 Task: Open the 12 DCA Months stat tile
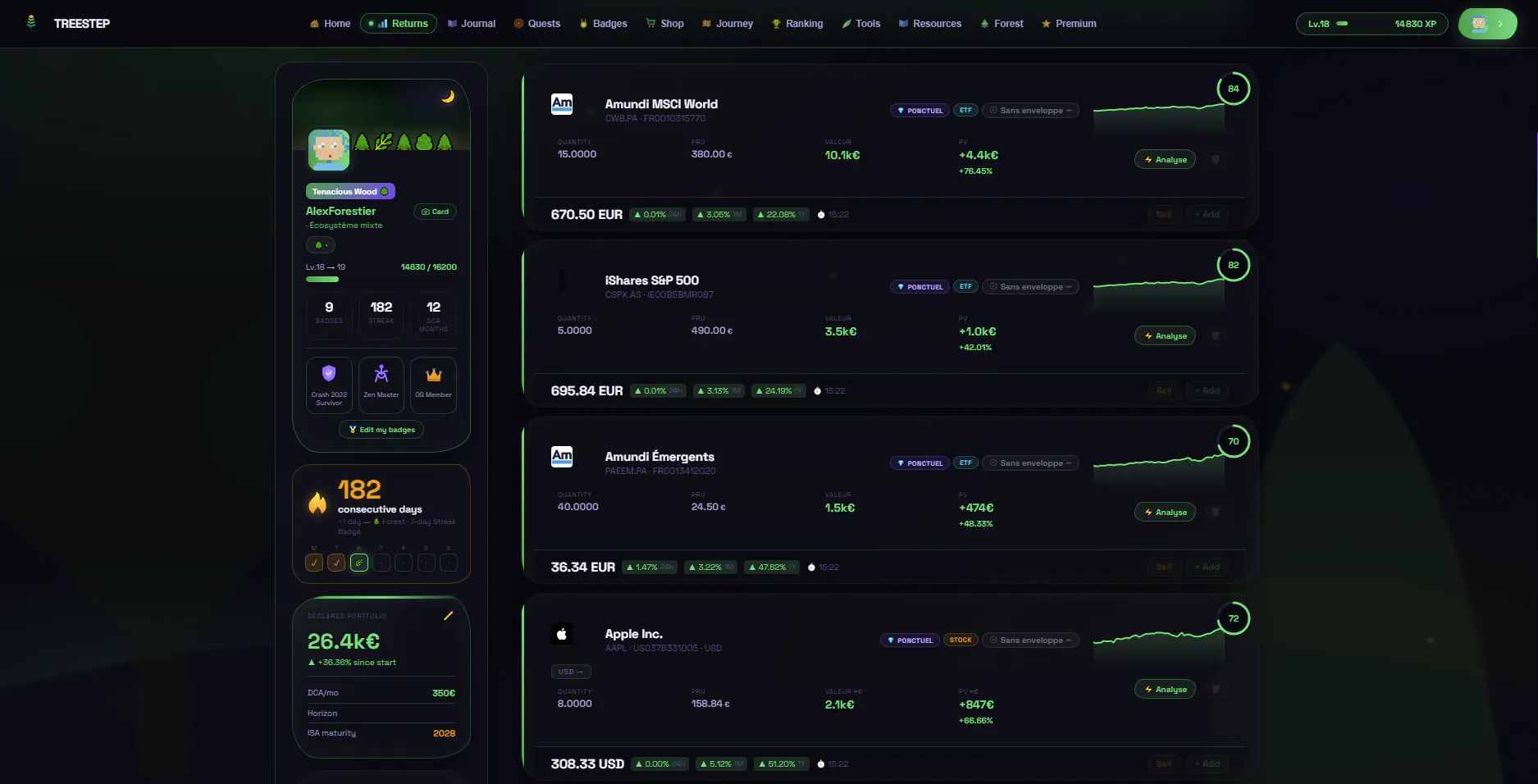pos(433,314)
